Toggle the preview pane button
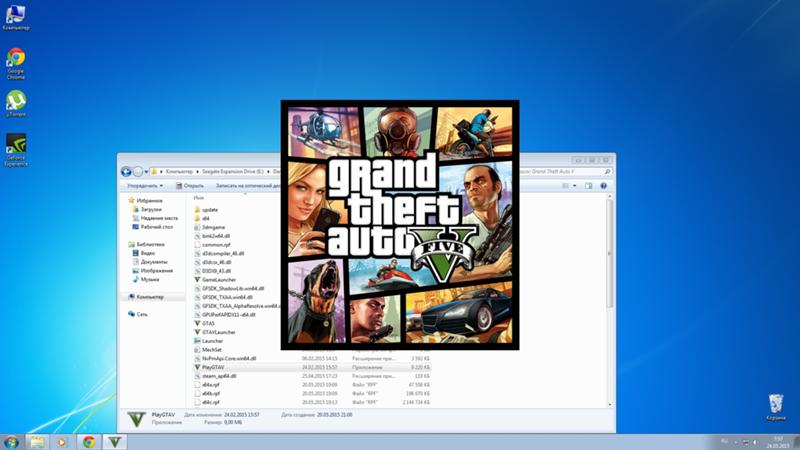This screenshot has width=800, height=450. pyautogui.click(x=588, y=186)
